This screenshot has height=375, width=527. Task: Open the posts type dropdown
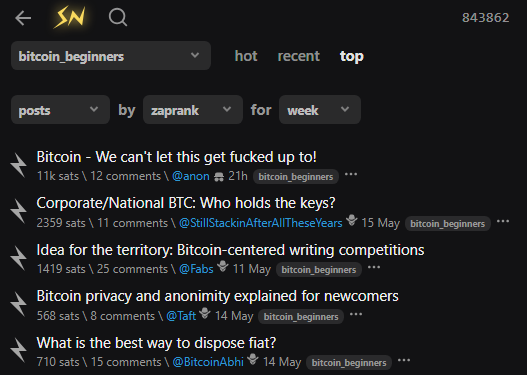coord(60,110)
